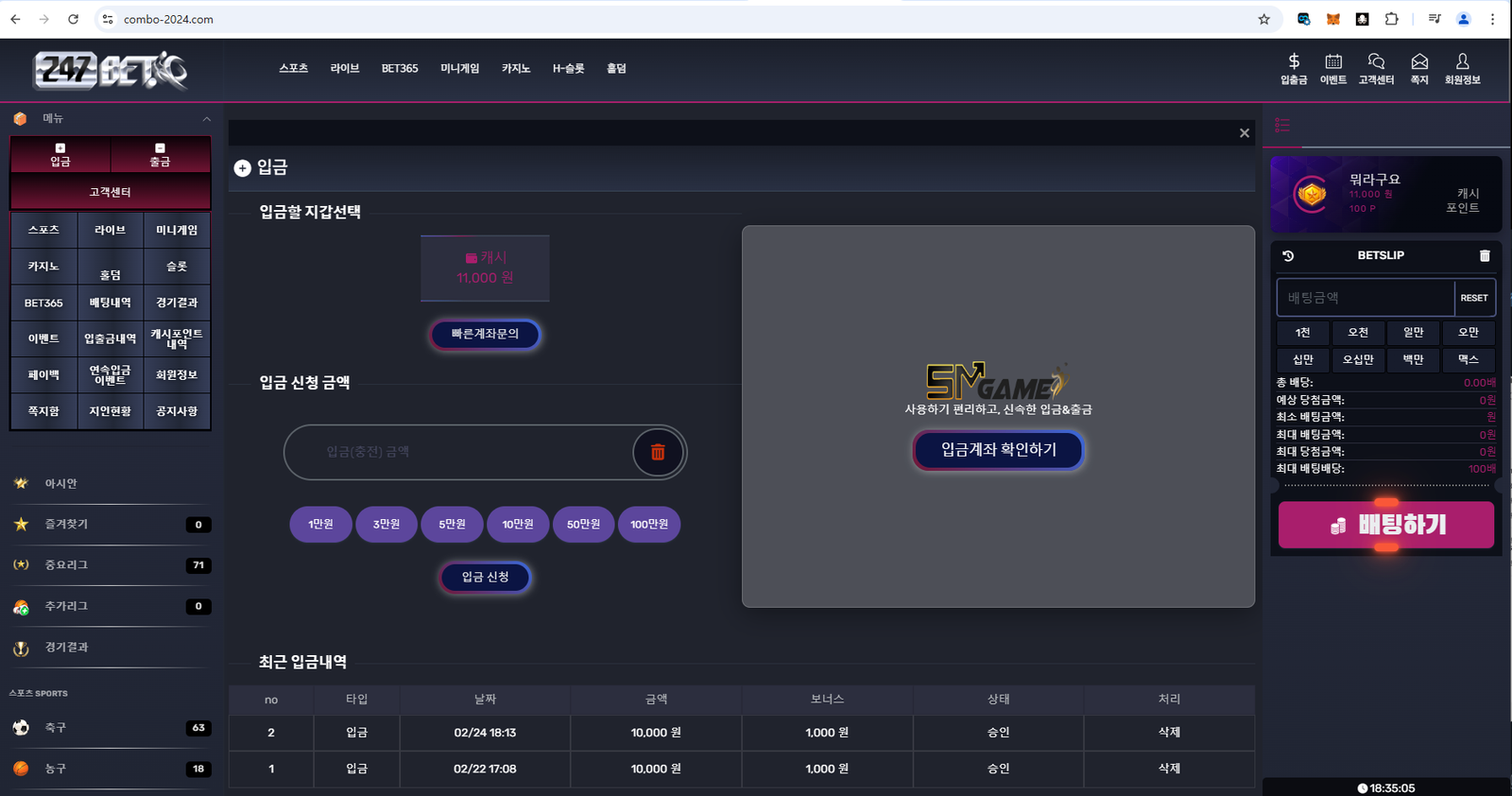Click the list icon above wallet panel

coord(1282,125)
